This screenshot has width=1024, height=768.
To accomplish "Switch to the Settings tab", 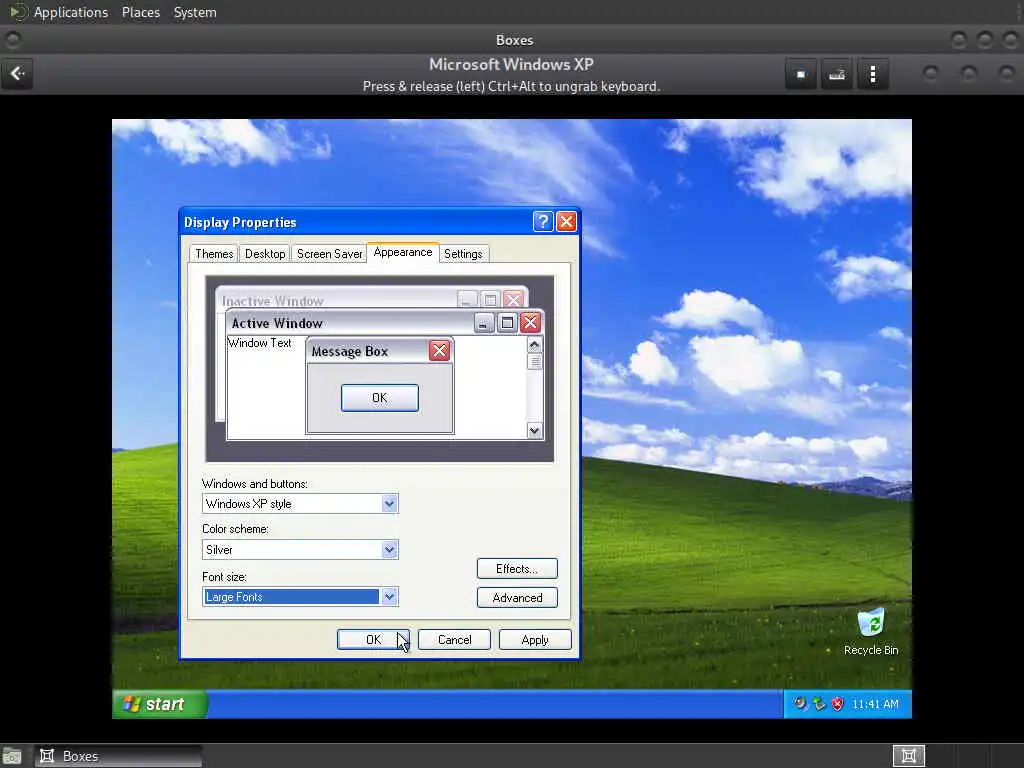I will (x=463, y=253).
